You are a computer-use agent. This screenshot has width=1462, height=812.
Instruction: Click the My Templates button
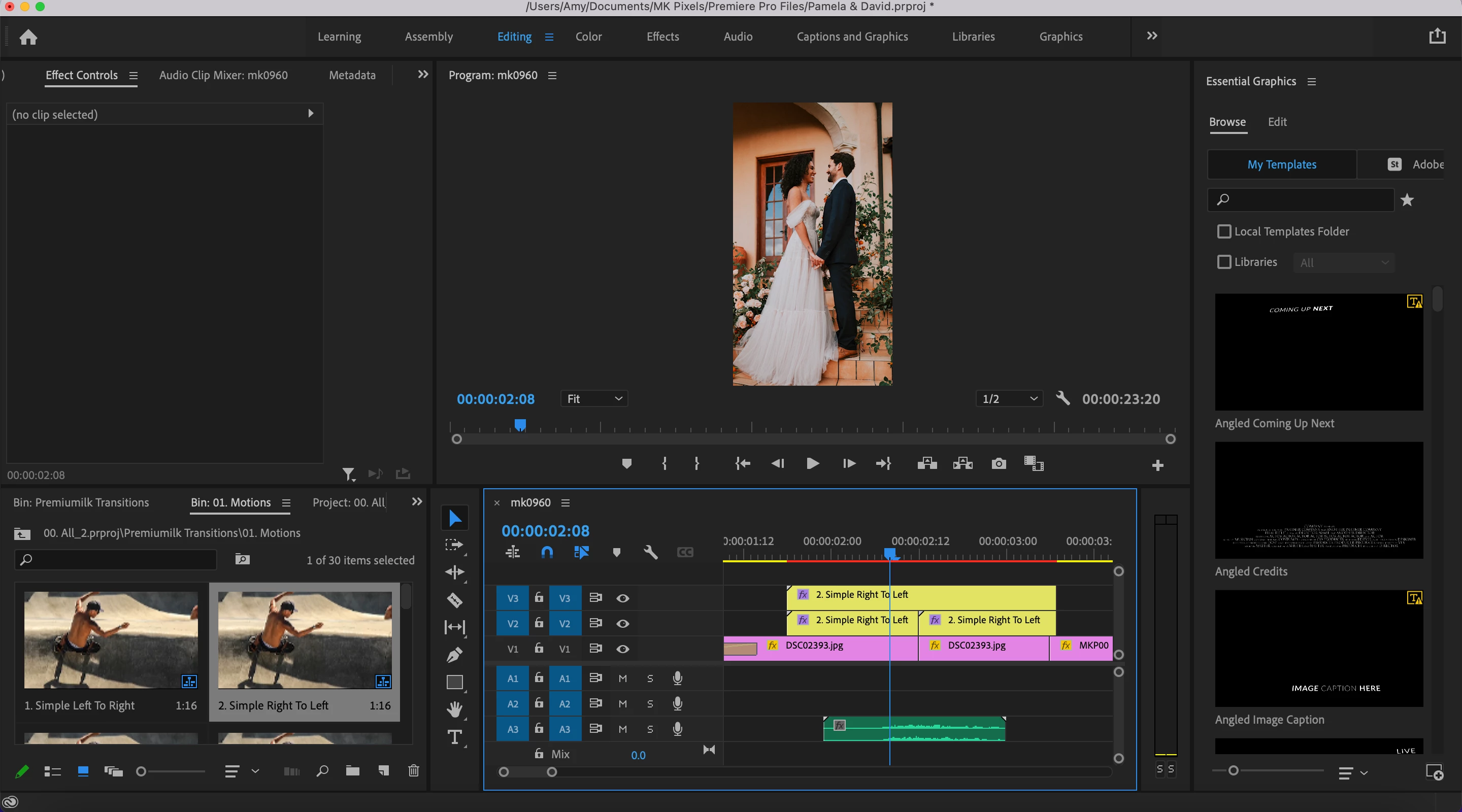[1281, 164]
